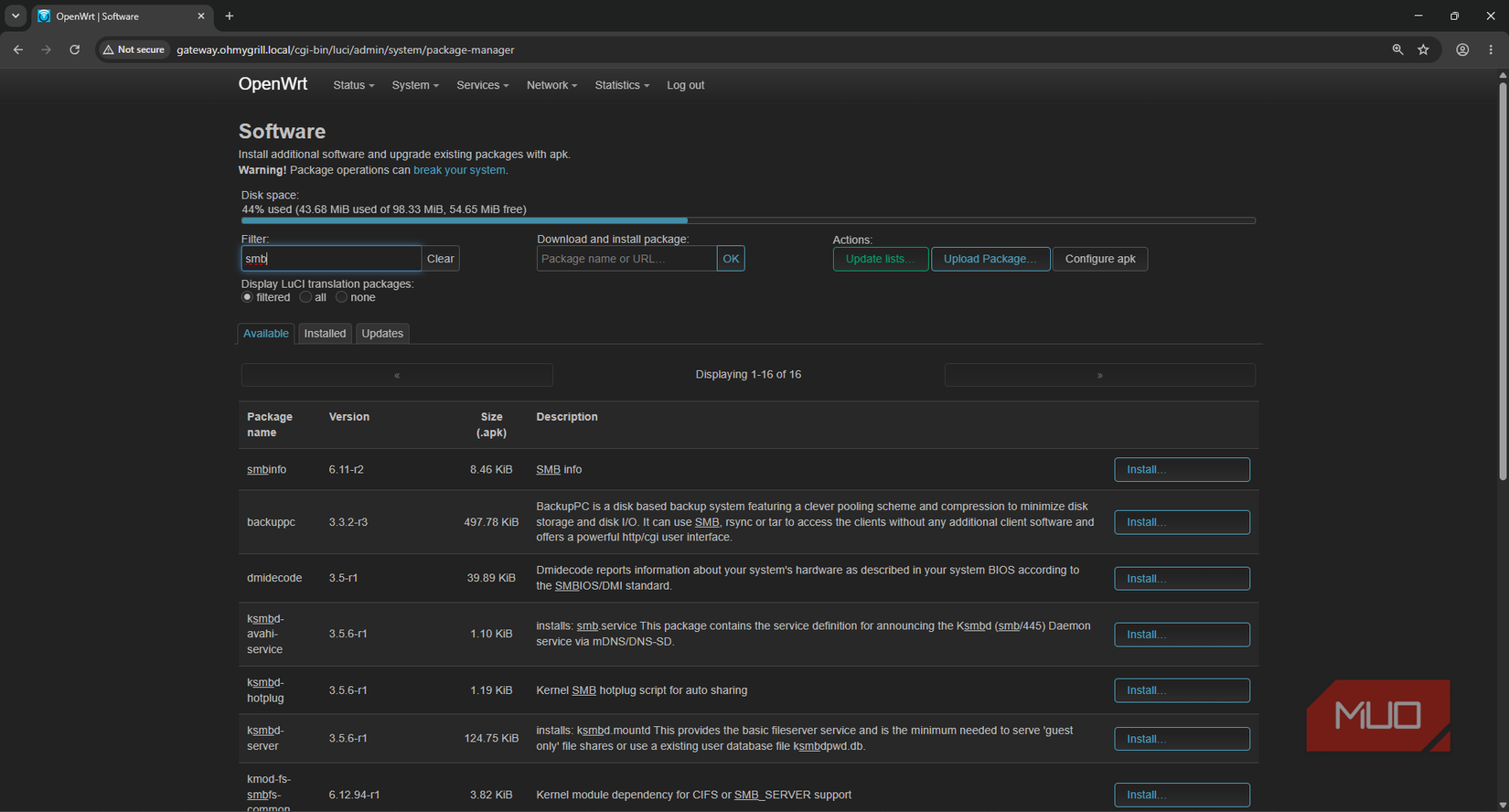The height and width of the screenshot is (812, 1509).
Task: Select the 'all' translation radio option
Action: coord(305,297)
